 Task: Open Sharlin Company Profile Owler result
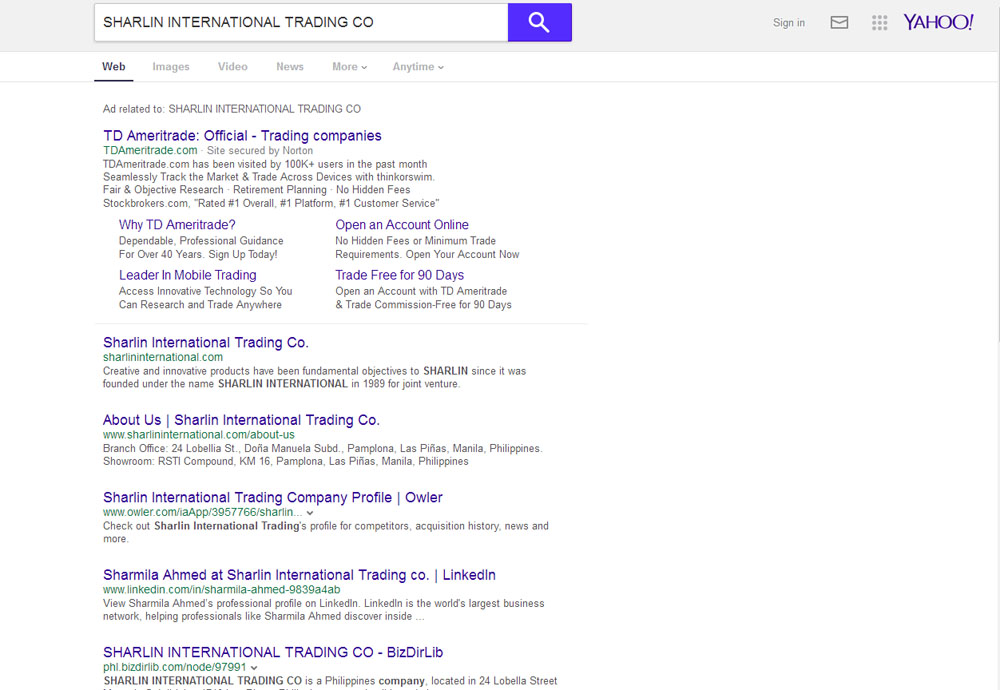point(273,497)
